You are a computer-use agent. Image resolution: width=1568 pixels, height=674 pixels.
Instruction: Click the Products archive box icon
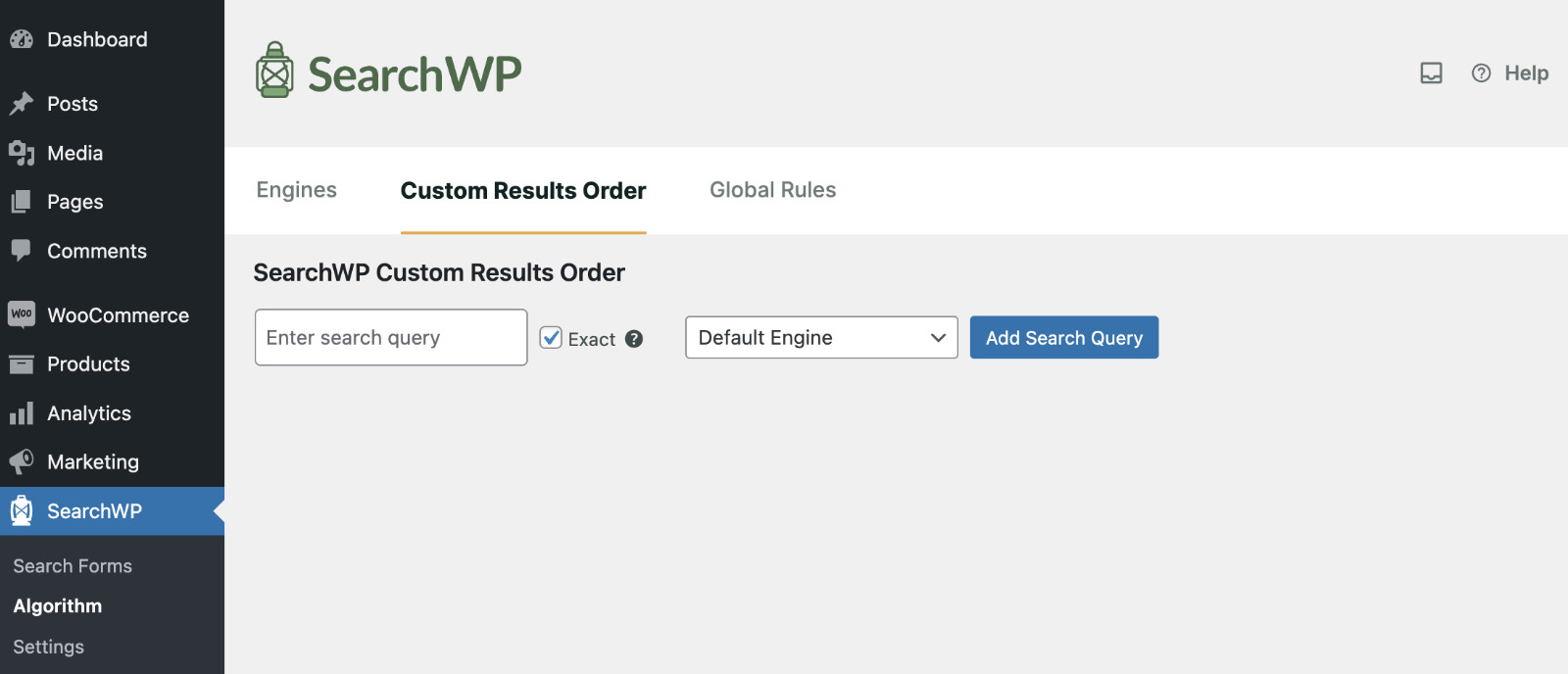point(22,364)
